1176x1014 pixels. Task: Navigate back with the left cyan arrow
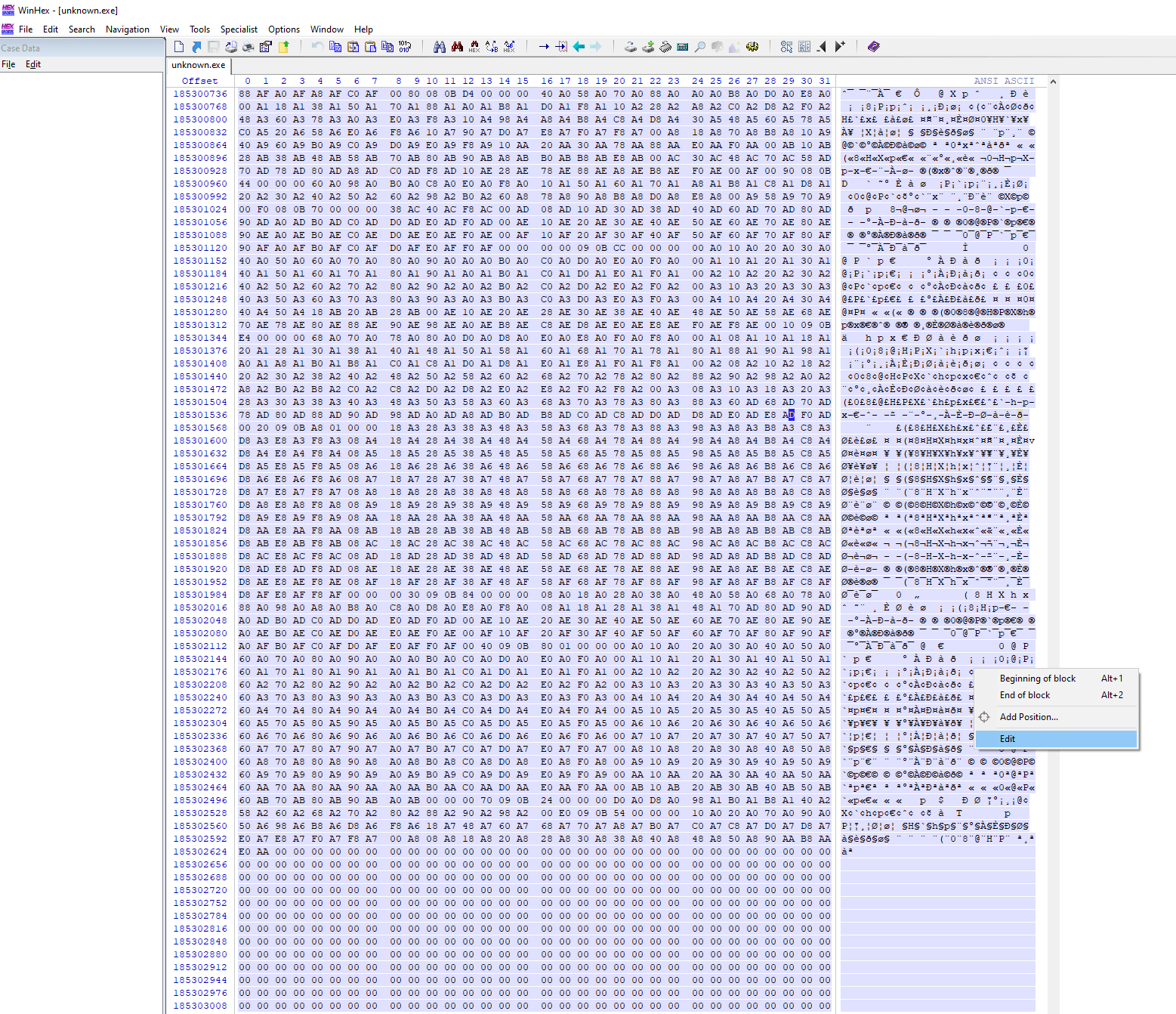[x=579, y=47]
